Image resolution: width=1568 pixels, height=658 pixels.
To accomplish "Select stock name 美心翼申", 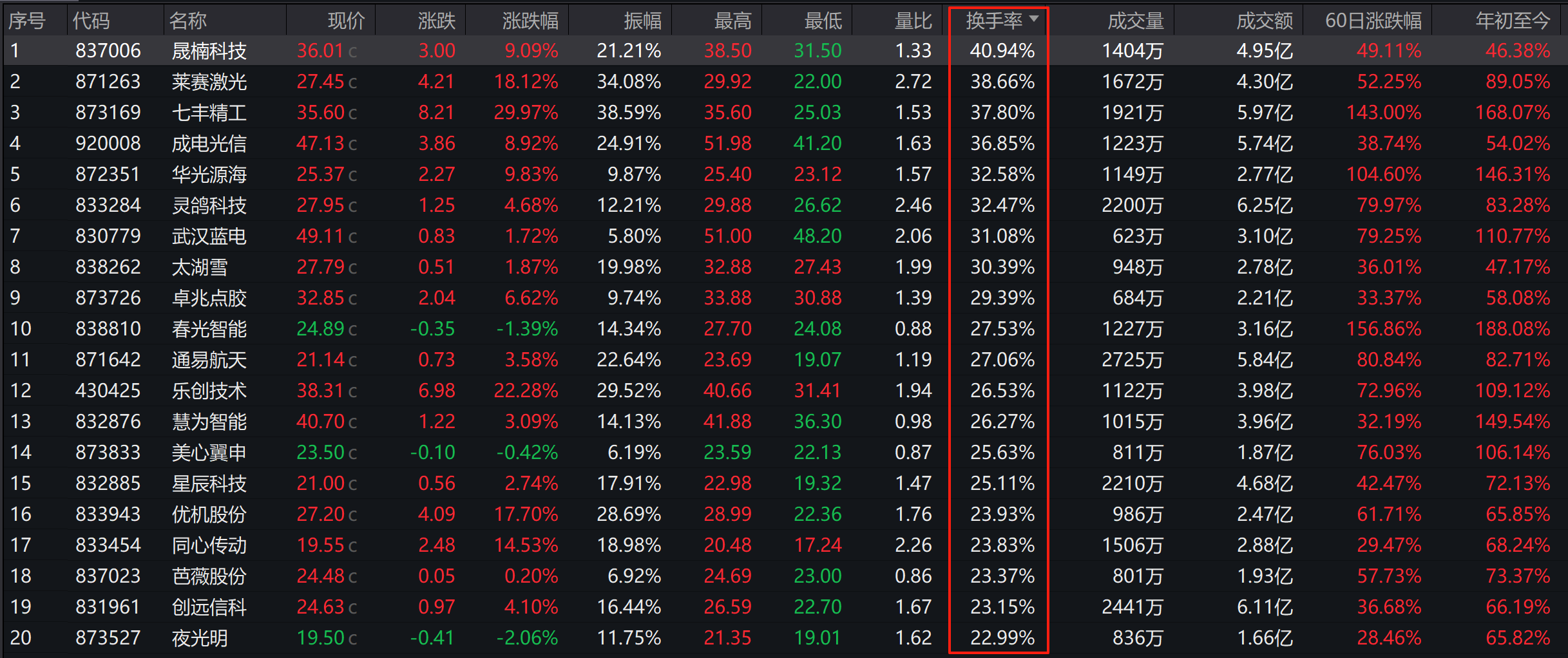I will pyautogui.click(x=209, y=453).
